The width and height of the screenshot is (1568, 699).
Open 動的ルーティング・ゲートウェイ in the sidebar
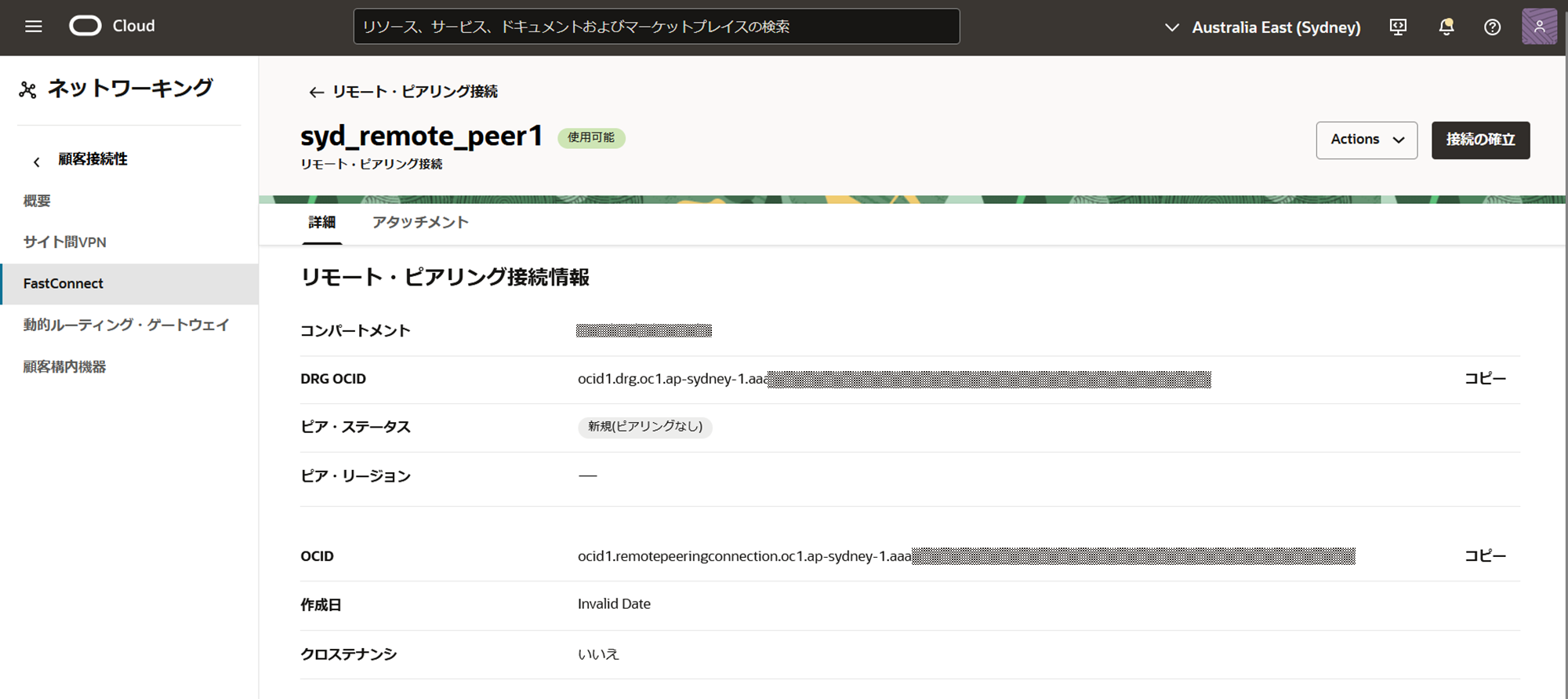(126, 325)
